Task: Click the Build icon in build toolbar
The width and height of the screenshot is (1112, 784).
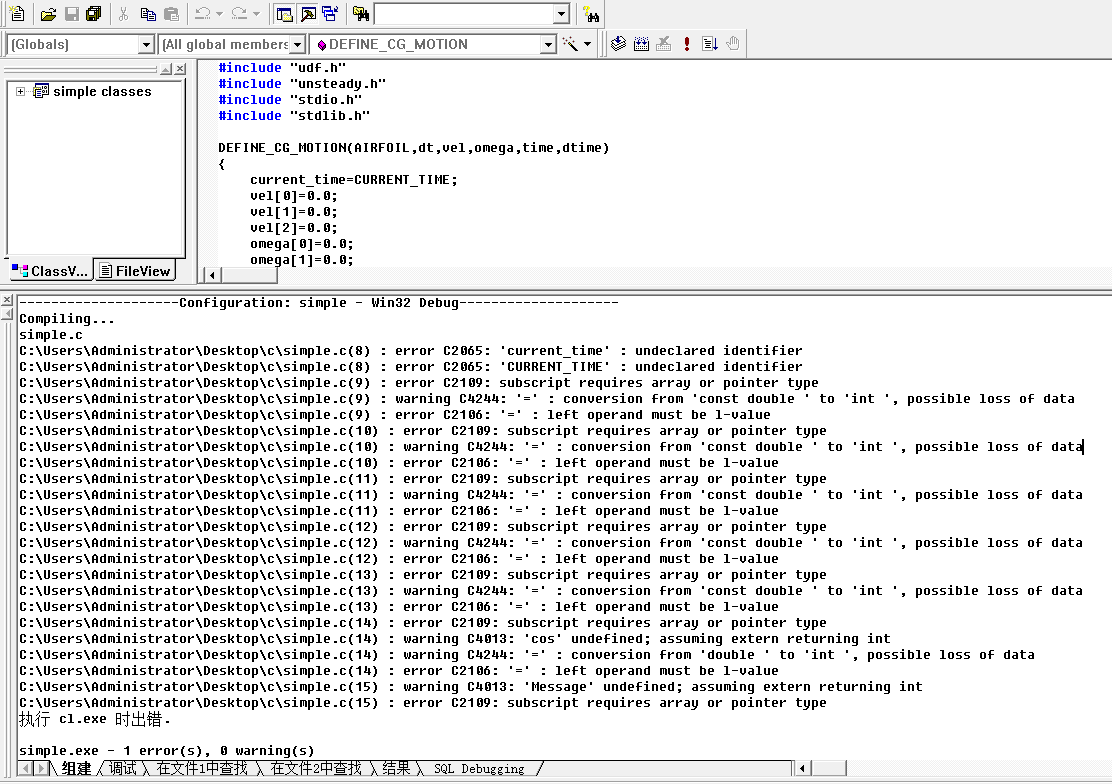Action: [641, 44]
